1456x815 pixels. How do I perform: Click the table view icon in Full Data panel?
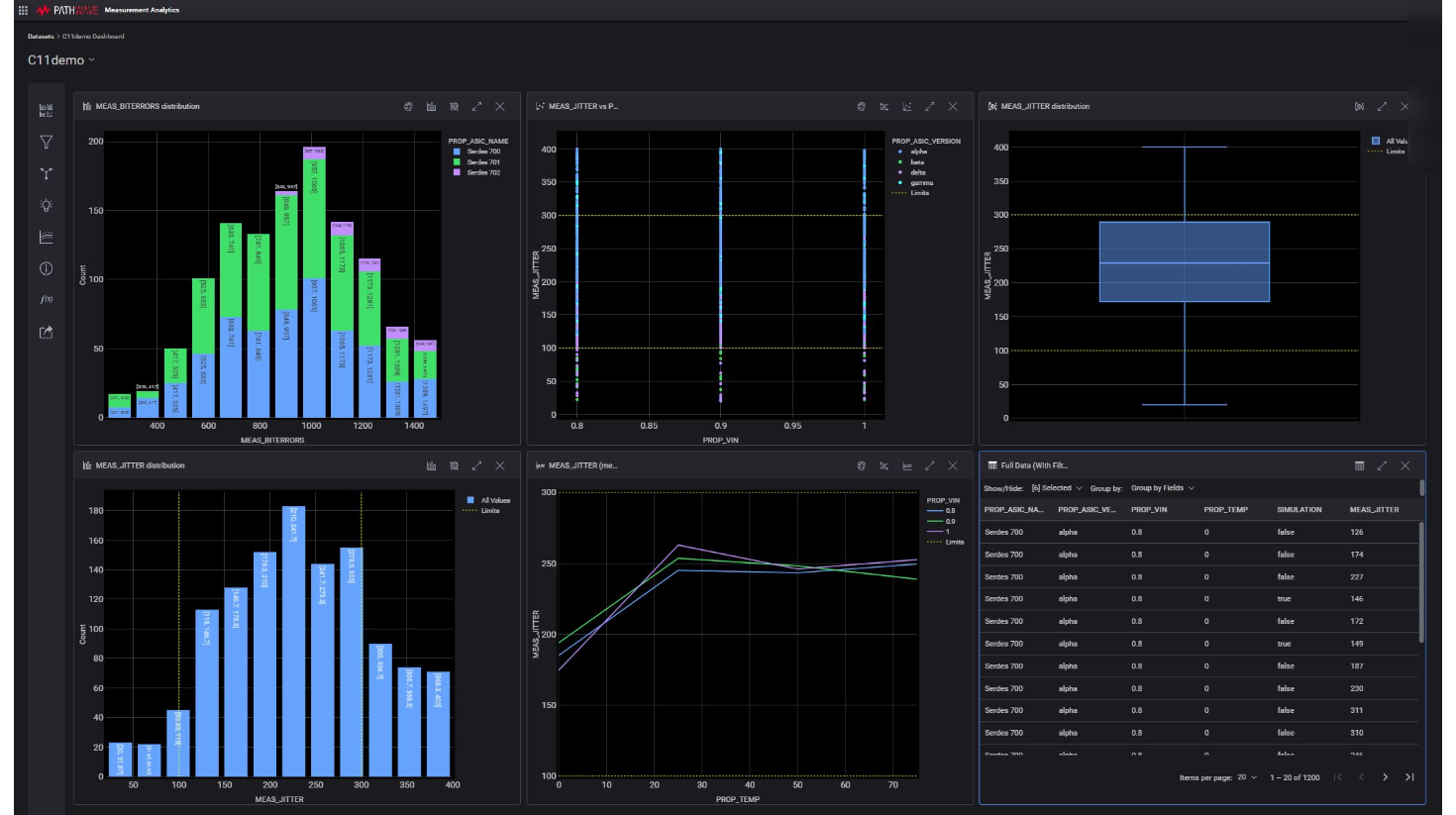(x=1359, y=465)
